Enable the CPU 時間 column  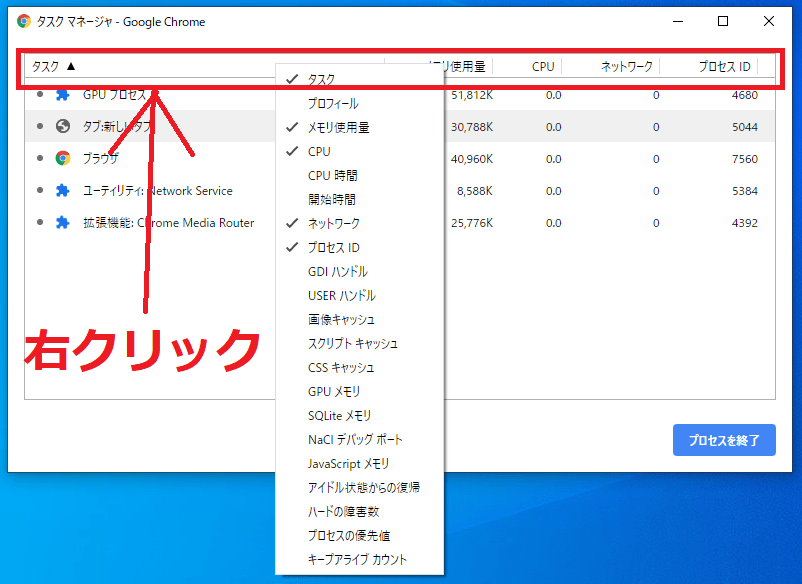(360, 175)
